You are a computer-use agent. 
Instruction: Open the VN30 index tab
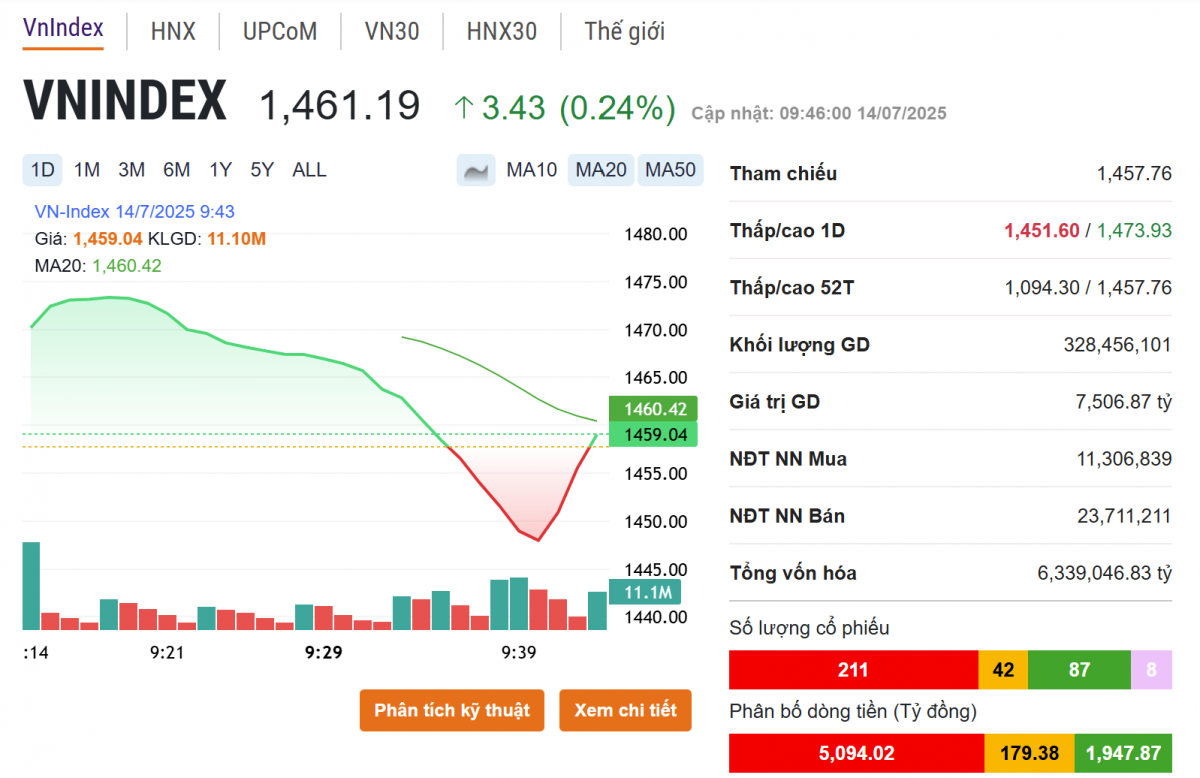click(x=392, y=31)
